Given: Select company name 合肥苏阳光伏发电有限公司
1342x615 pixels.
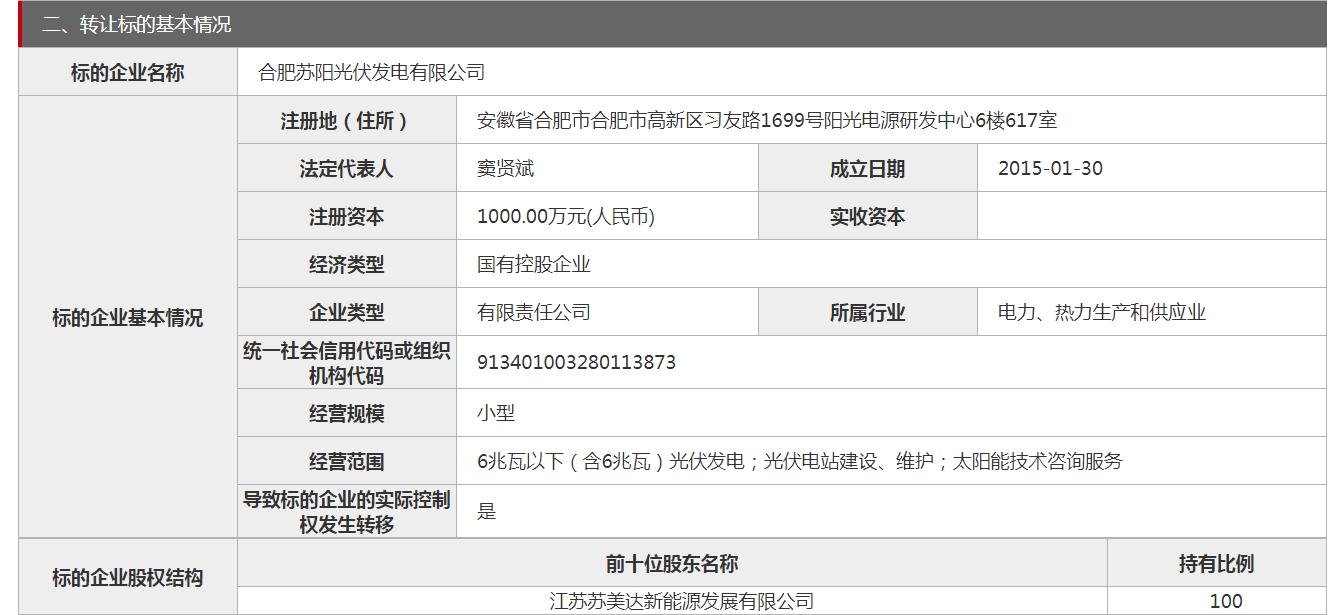Looking at the screenshot, I should point(371,72).
